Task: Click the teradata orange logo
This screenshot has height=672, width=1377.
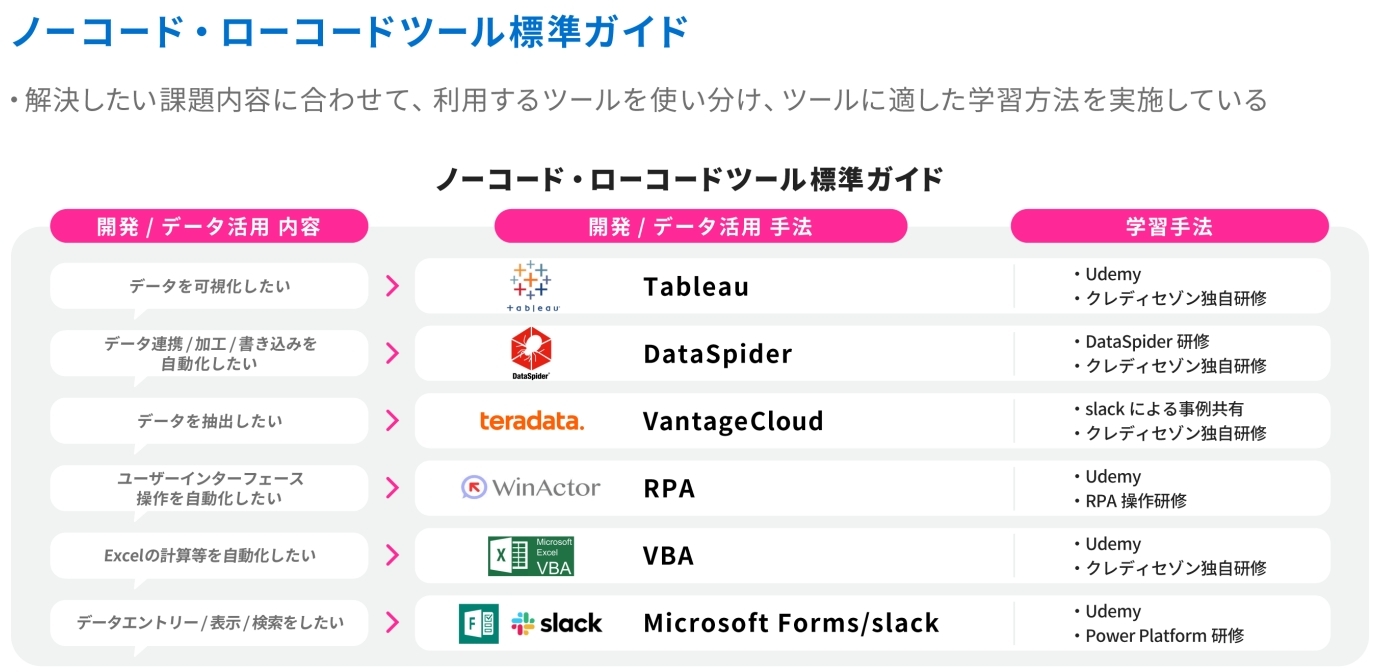Action: (531, 421)
